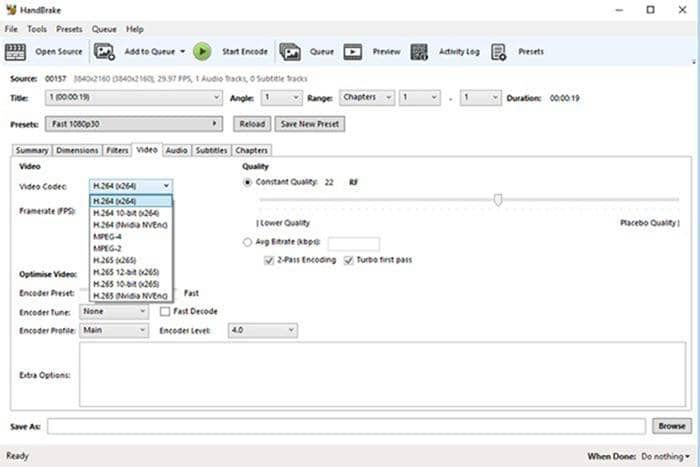Switch to the Dimensions tab

tap(77, 150)
